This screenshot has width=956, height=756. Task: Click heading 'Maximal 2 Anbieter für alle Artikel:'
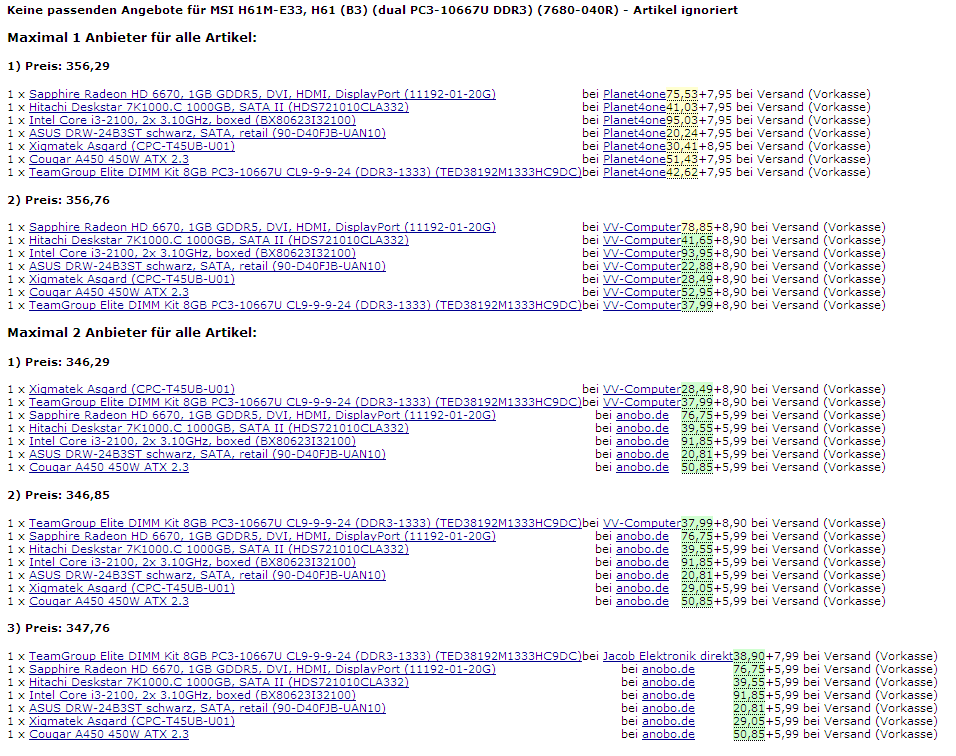tap(132, 333)
